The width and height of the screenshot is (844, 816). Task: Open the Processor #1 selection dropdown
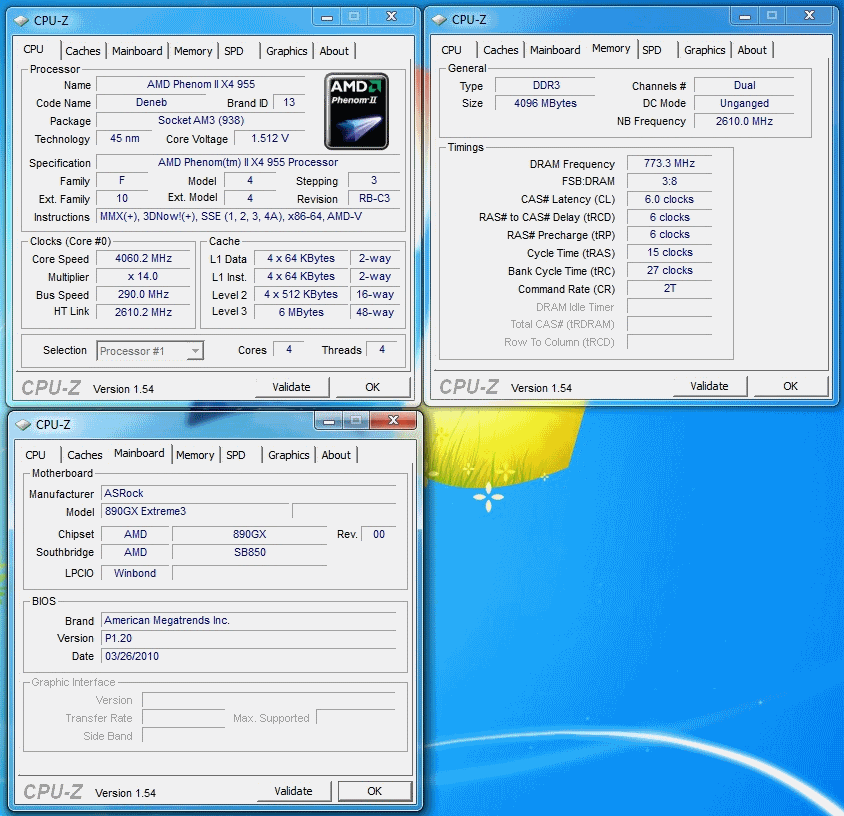point(150,350)
